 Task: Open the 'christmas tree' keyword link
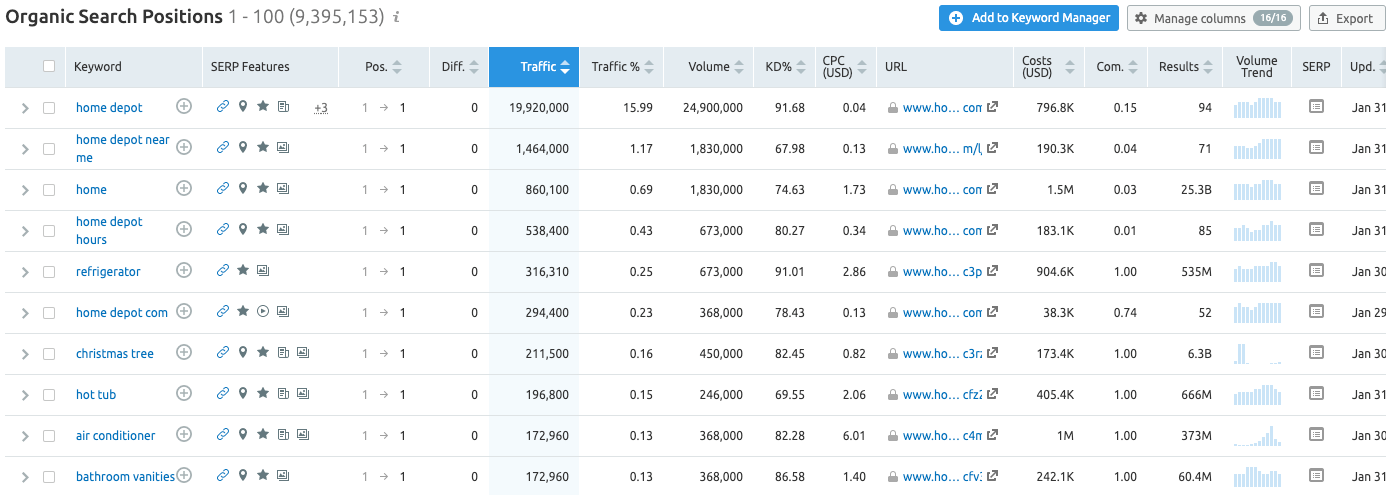tap(114, 353)
